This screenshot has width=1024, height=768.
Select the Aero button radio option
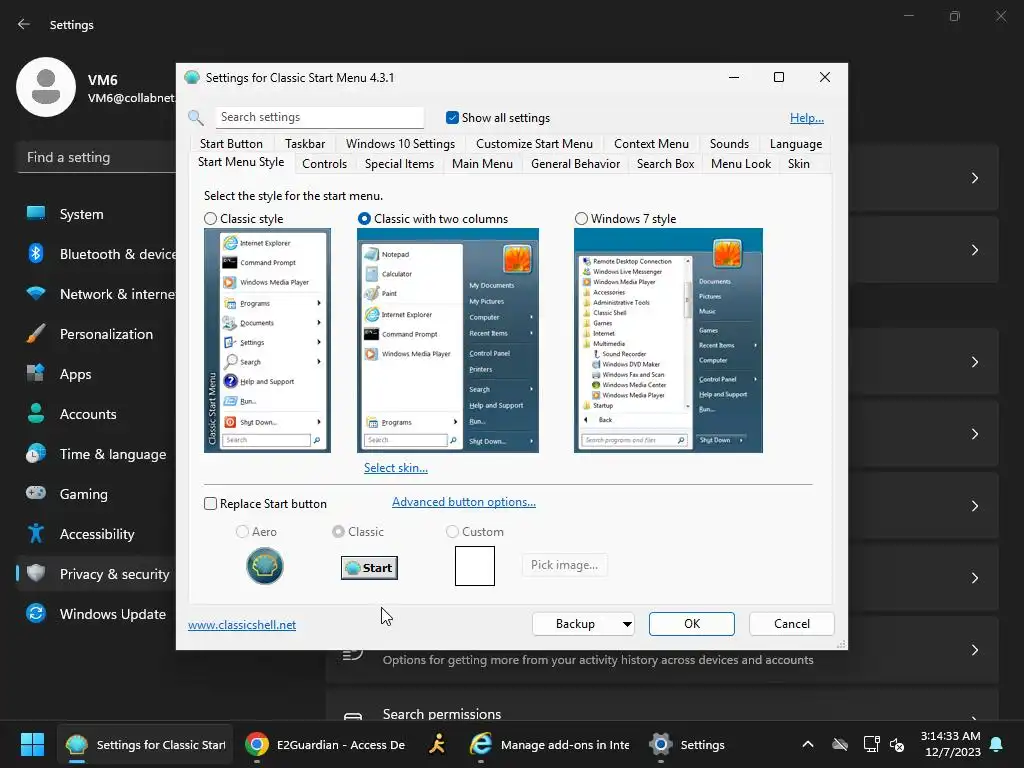[242, 532]
